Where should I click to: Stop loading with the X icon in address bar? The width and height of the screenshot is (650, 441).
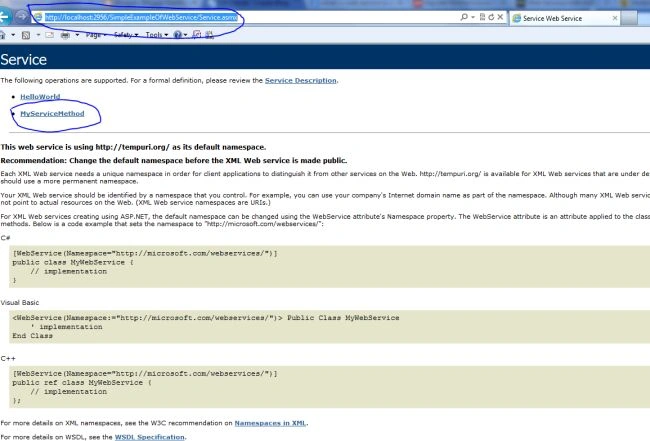[500, 17]
